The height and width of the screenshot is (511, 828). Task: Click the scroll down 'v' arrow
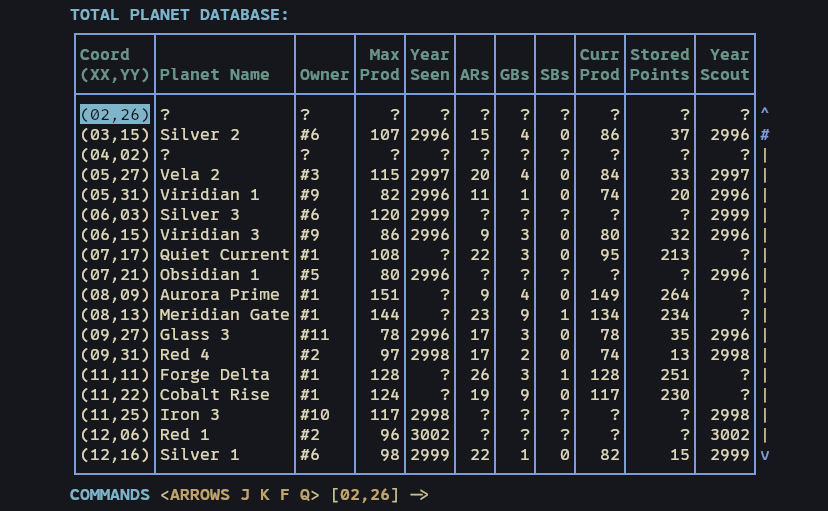(x=765, y=455)
